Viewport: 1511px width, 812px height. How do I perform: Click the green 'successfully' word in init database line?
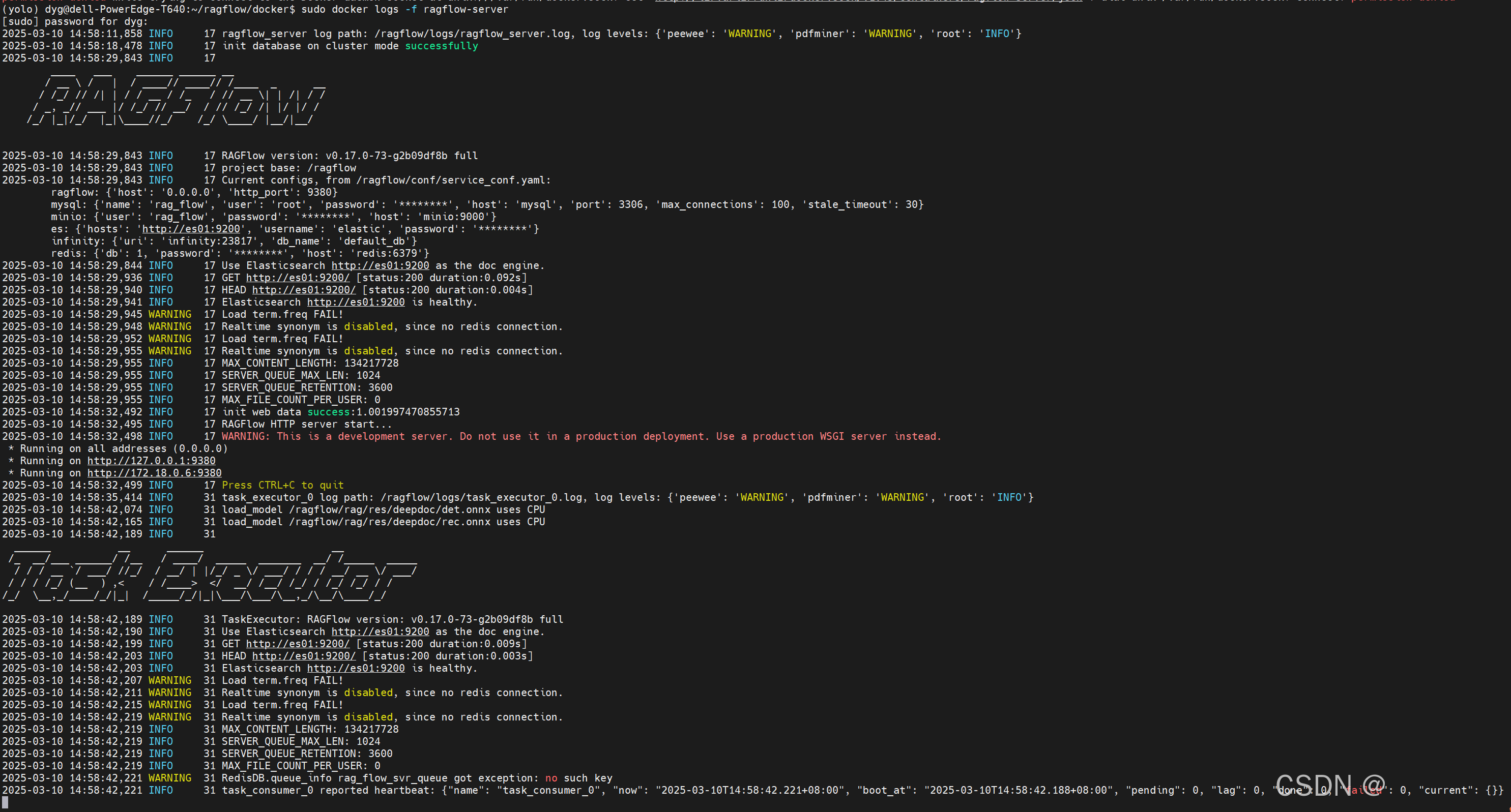[441, 46]
